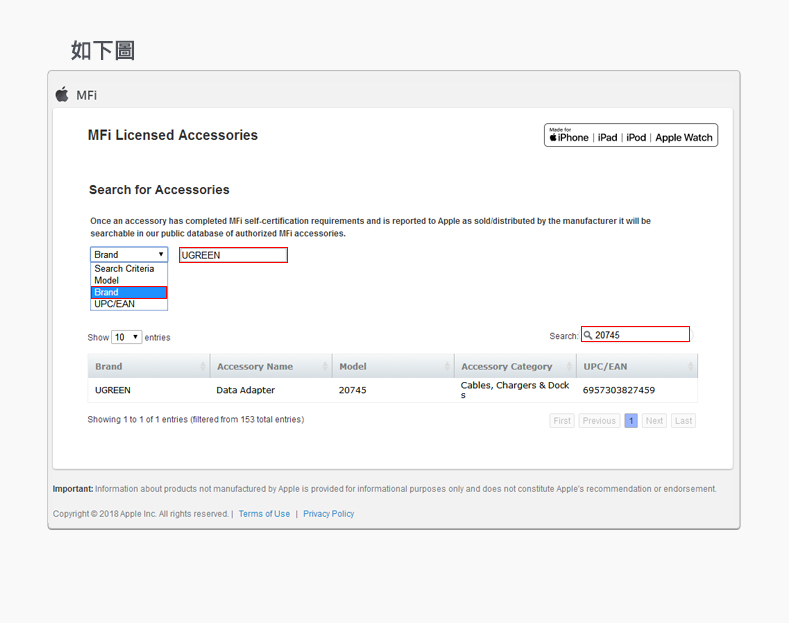The image size is (790, 623).
Task: Select Model from the criteria list
Action: point(107,281)
